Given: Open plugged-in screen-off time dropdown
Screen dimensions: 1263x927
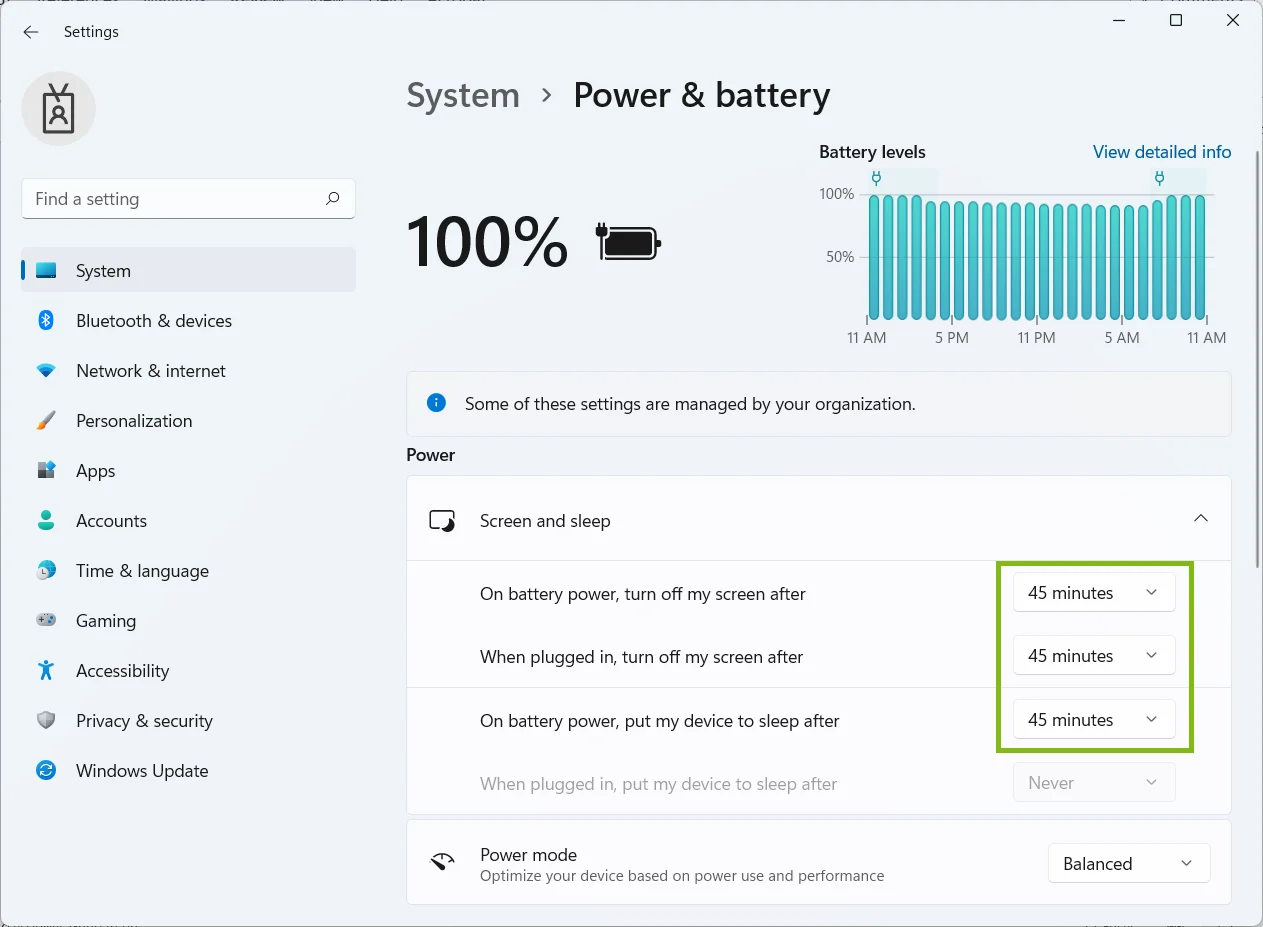Looking at the screenshot, I should coord(1094,656).
